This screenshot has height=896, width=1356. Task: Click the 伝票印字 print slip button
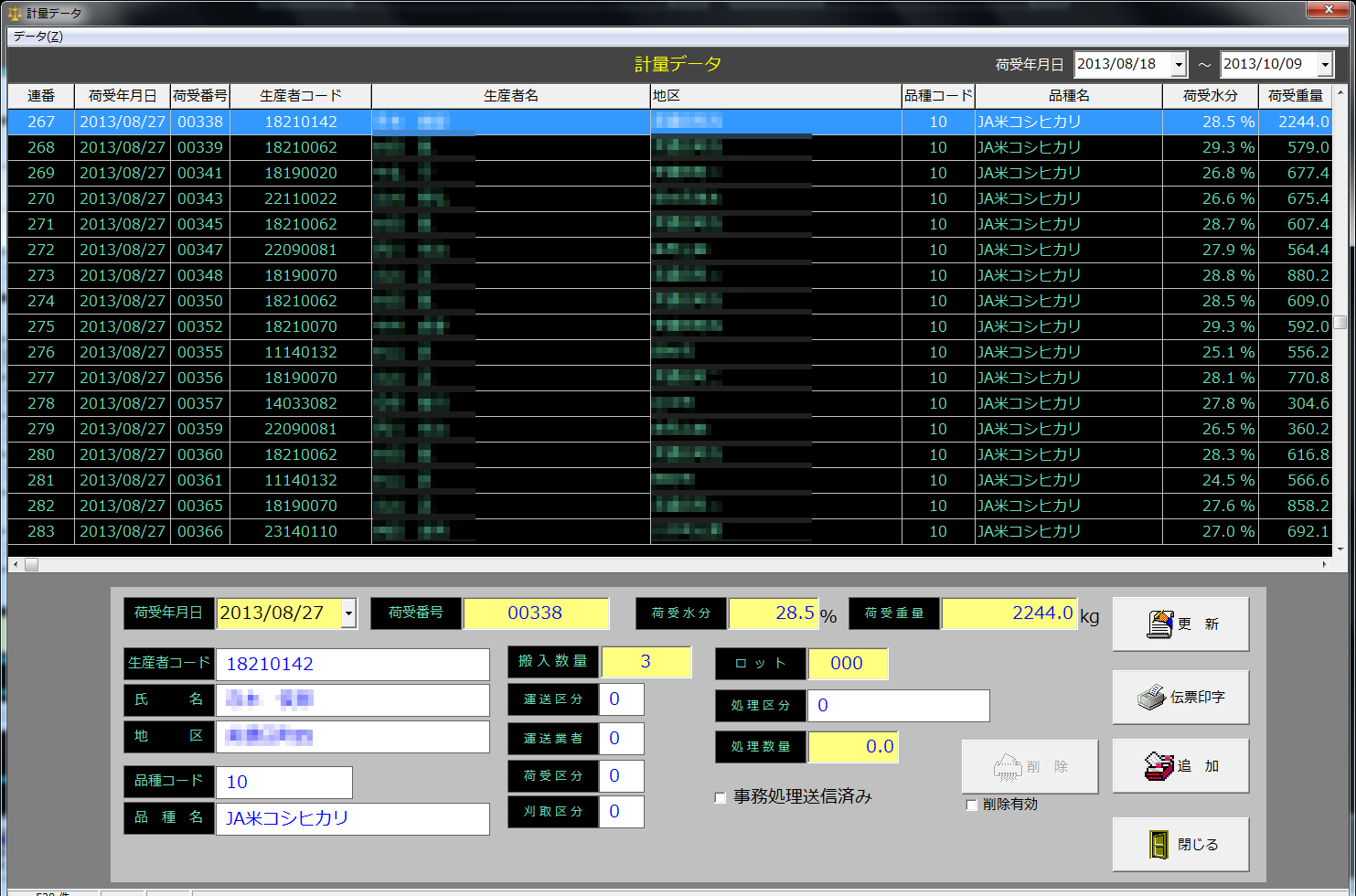[1180, 697]
